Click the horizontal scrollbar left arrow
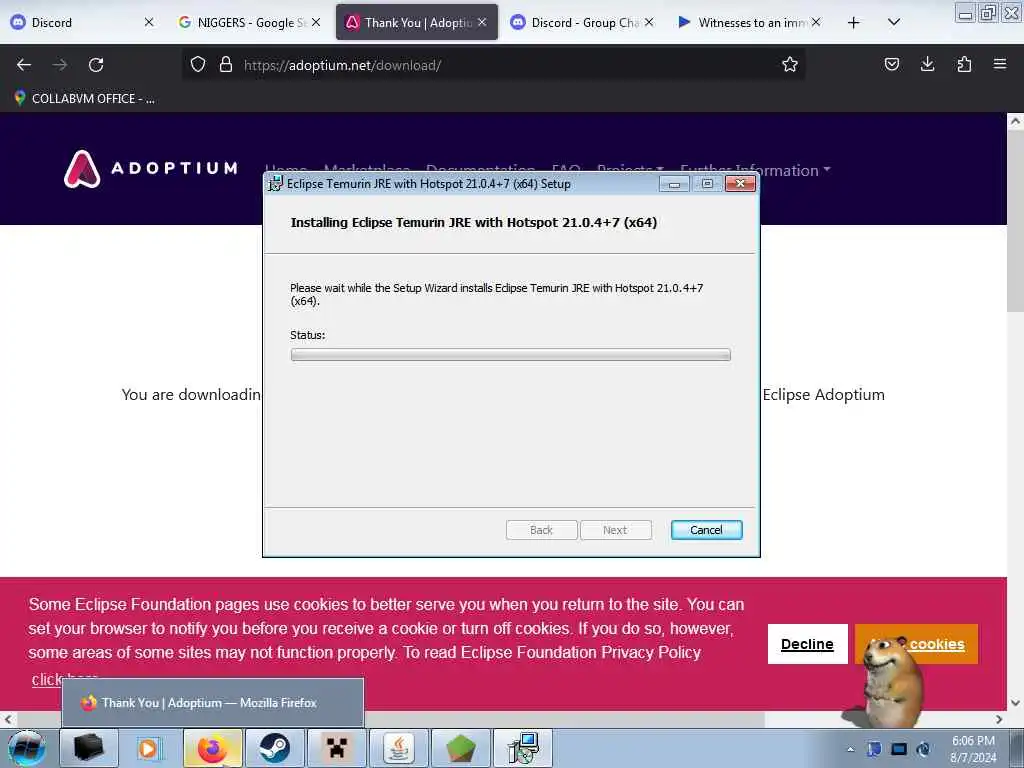 click(x=8, y=719)
